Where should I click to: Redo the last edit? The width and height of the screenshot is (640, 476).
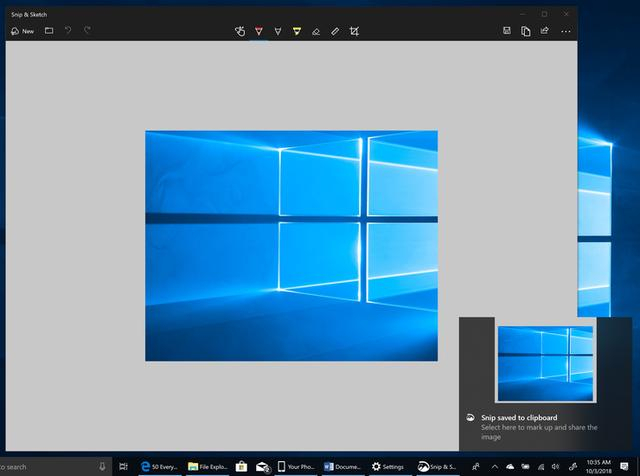click(x=88, y=31)
